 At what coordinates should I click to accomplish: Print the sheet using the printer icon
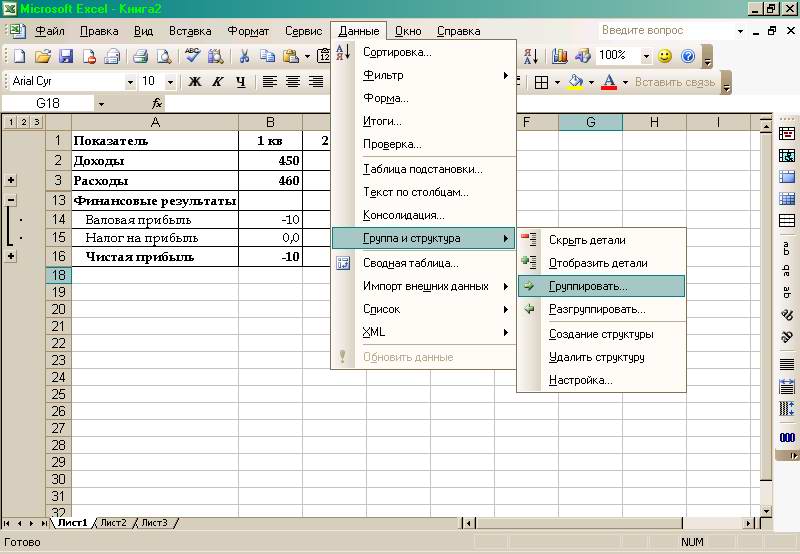pyautogui.click(x=140, y=56)
